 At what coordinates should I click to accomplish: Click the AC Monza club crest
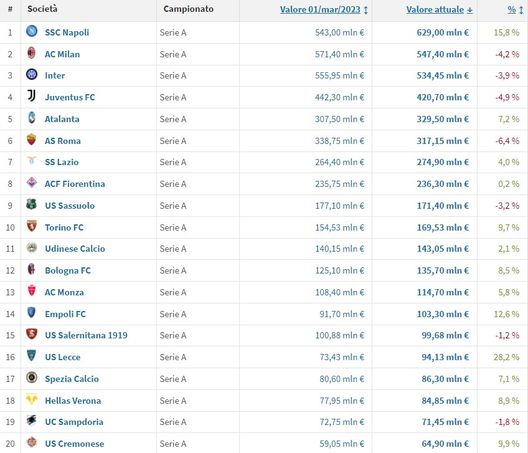(32, 291)
